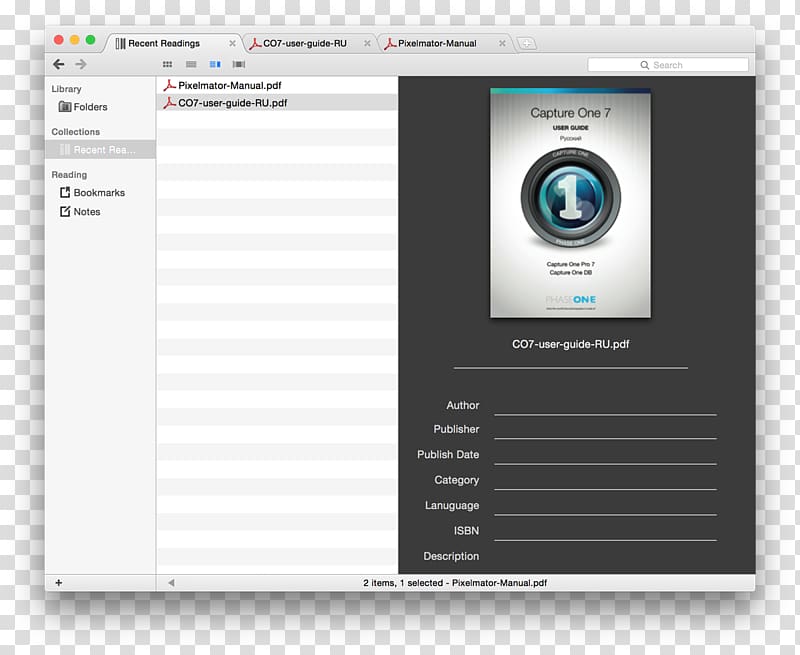800x655 pixels.
Task: Close the Pixelmator-Manual tab
Action: 502,43
